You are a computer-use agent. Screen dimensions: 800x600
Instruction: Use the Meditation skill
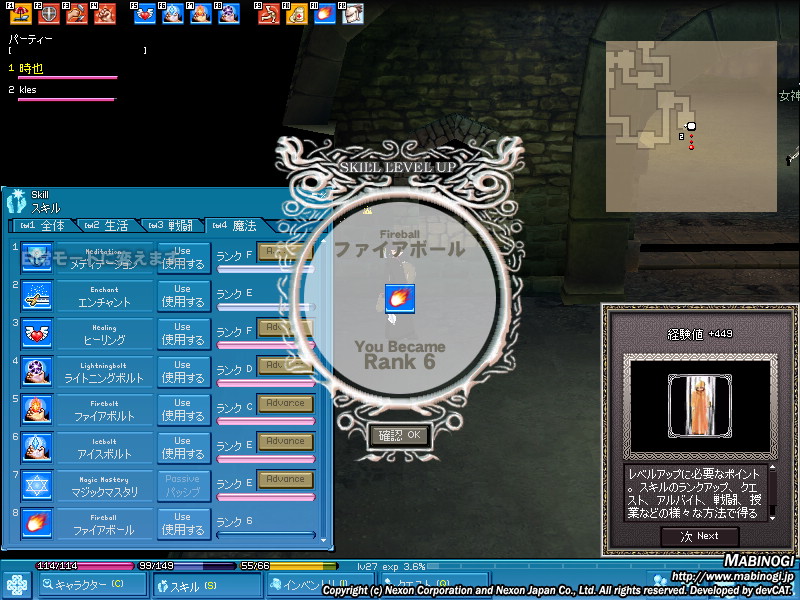coord(183,258)
